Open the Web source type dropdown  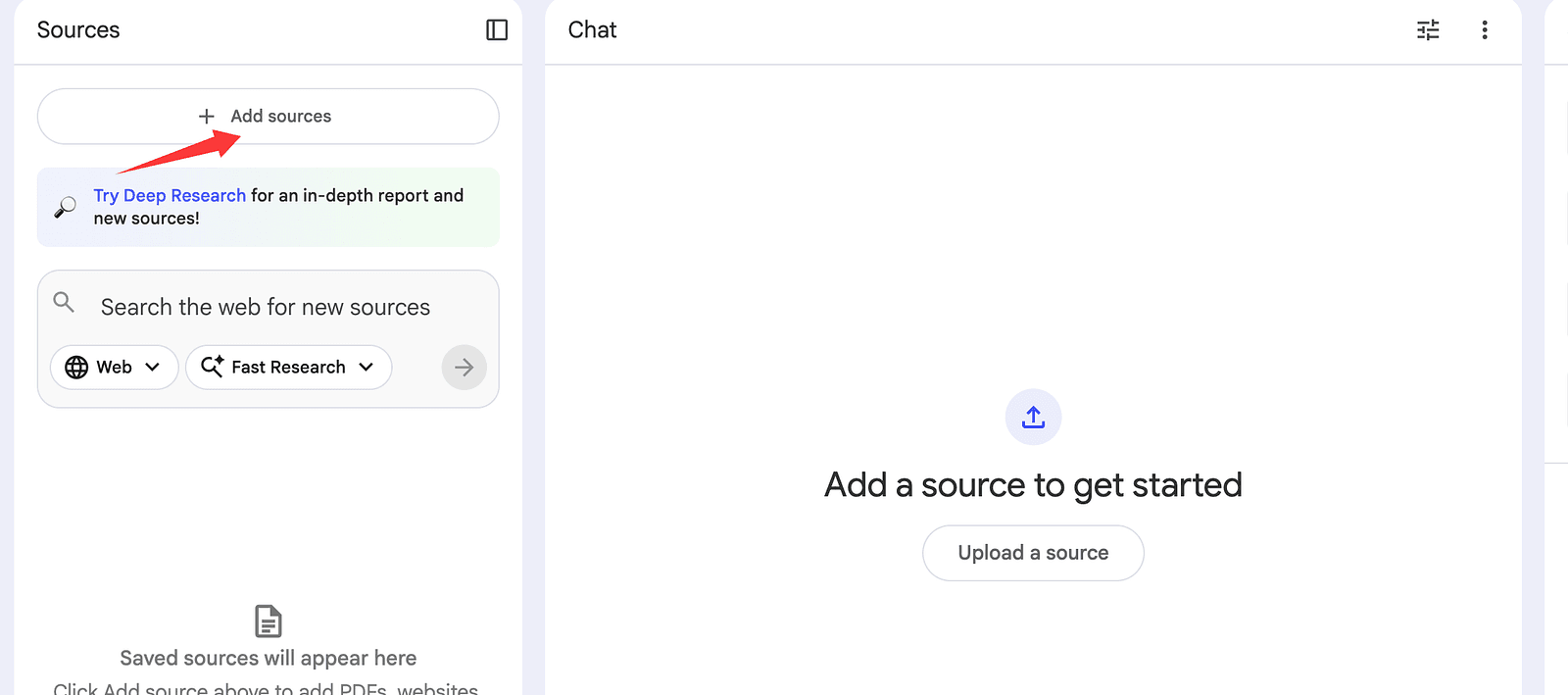pos(114,368)
